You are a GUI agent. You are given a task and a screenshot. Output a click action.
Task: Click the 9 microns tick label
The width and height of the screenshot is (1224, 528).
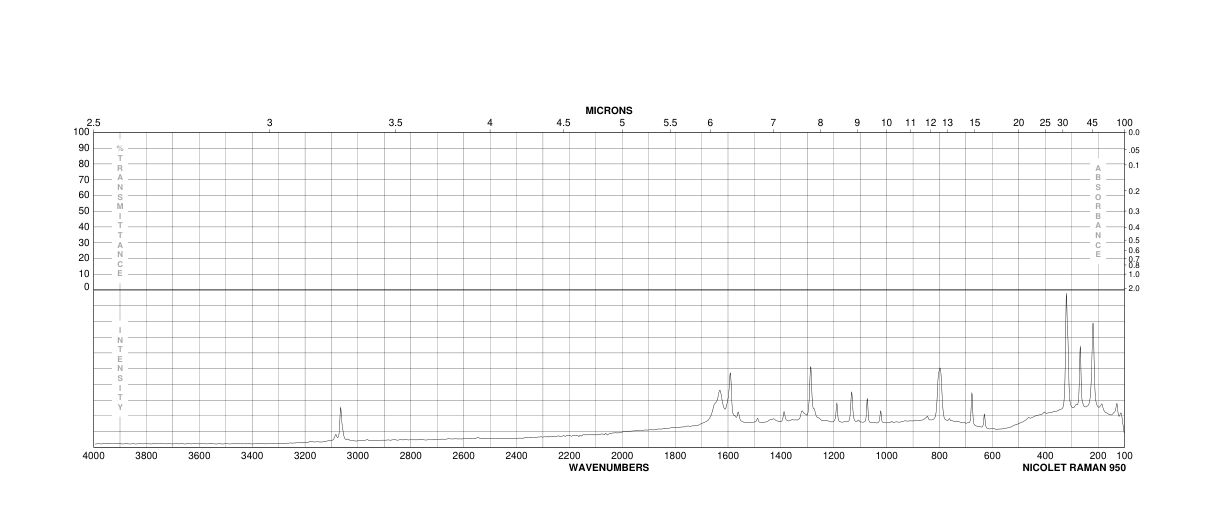click(857, 123)
